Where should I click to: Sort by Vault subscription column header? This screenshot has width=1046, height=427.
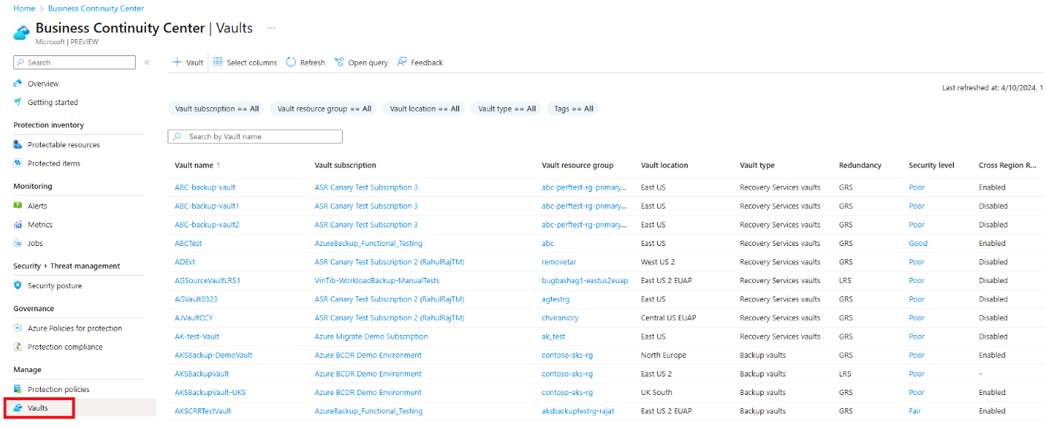coord(345,165)
